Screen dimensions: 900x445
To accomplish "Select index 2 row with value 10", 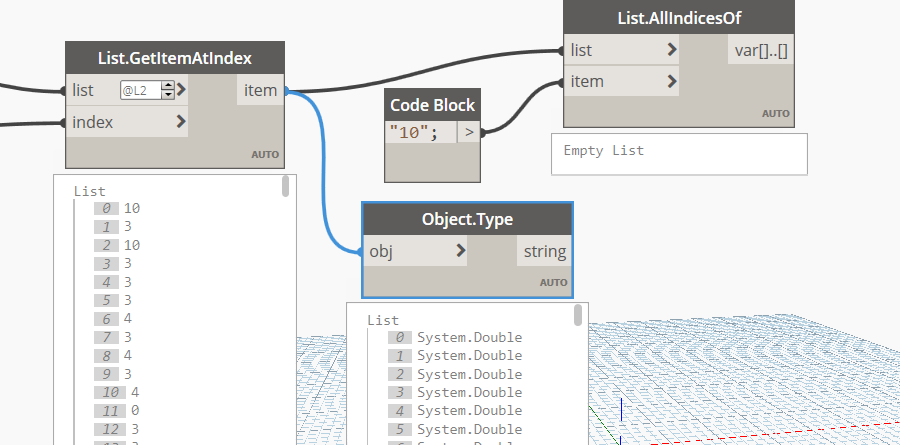I will point(117,245).
